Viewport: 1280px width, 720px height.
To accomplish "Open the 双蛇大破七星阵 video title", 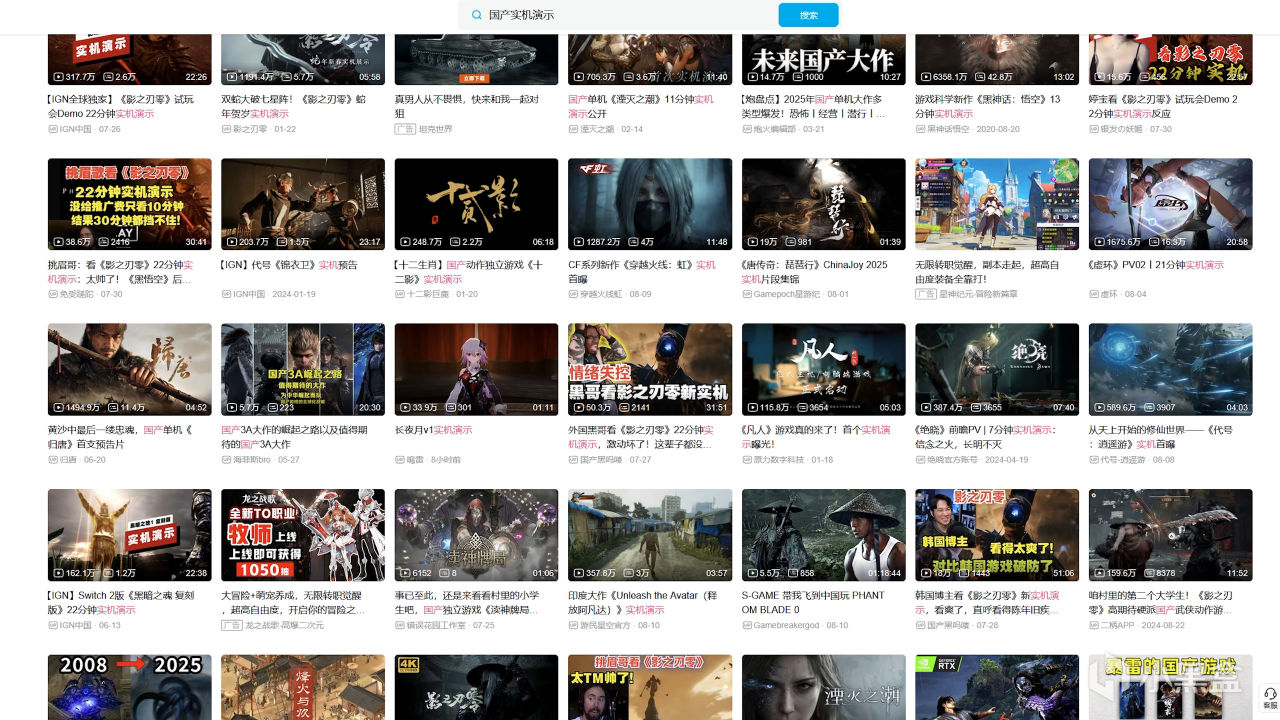I will [296, 106].
